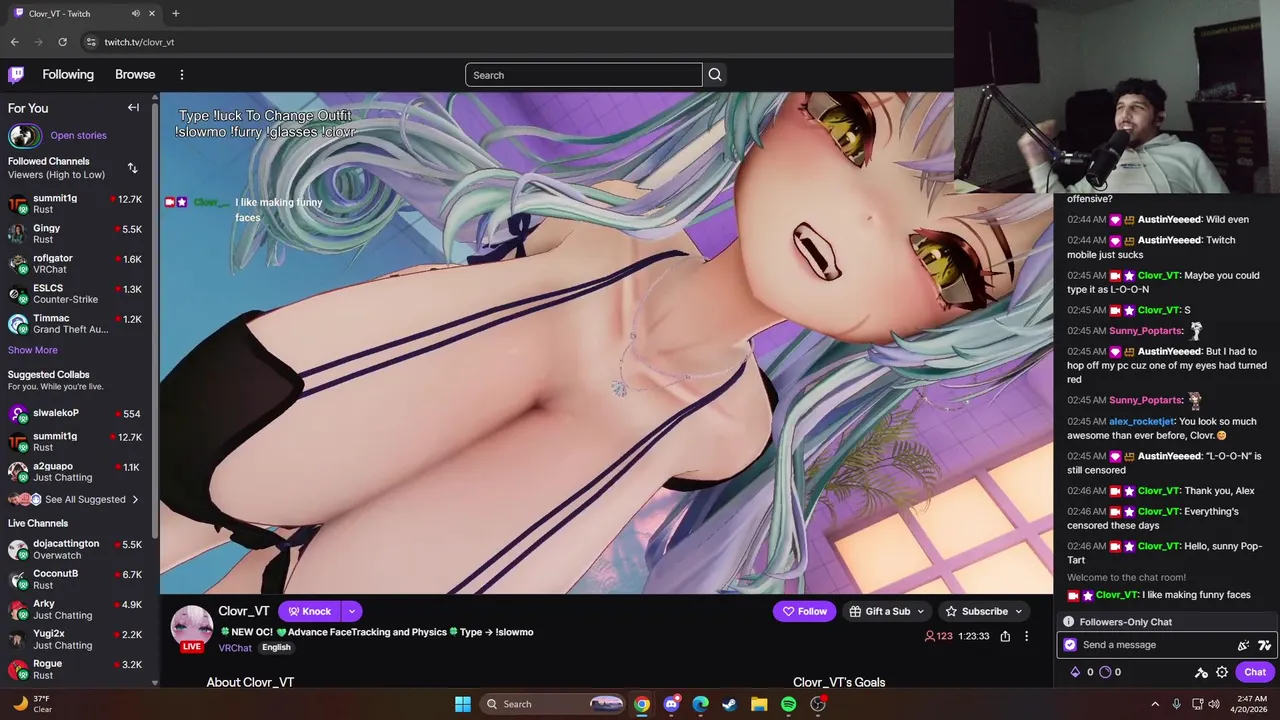Open a2guapo's Just Chatting channel
1280x720 pixels.
(x=75, y=472)
